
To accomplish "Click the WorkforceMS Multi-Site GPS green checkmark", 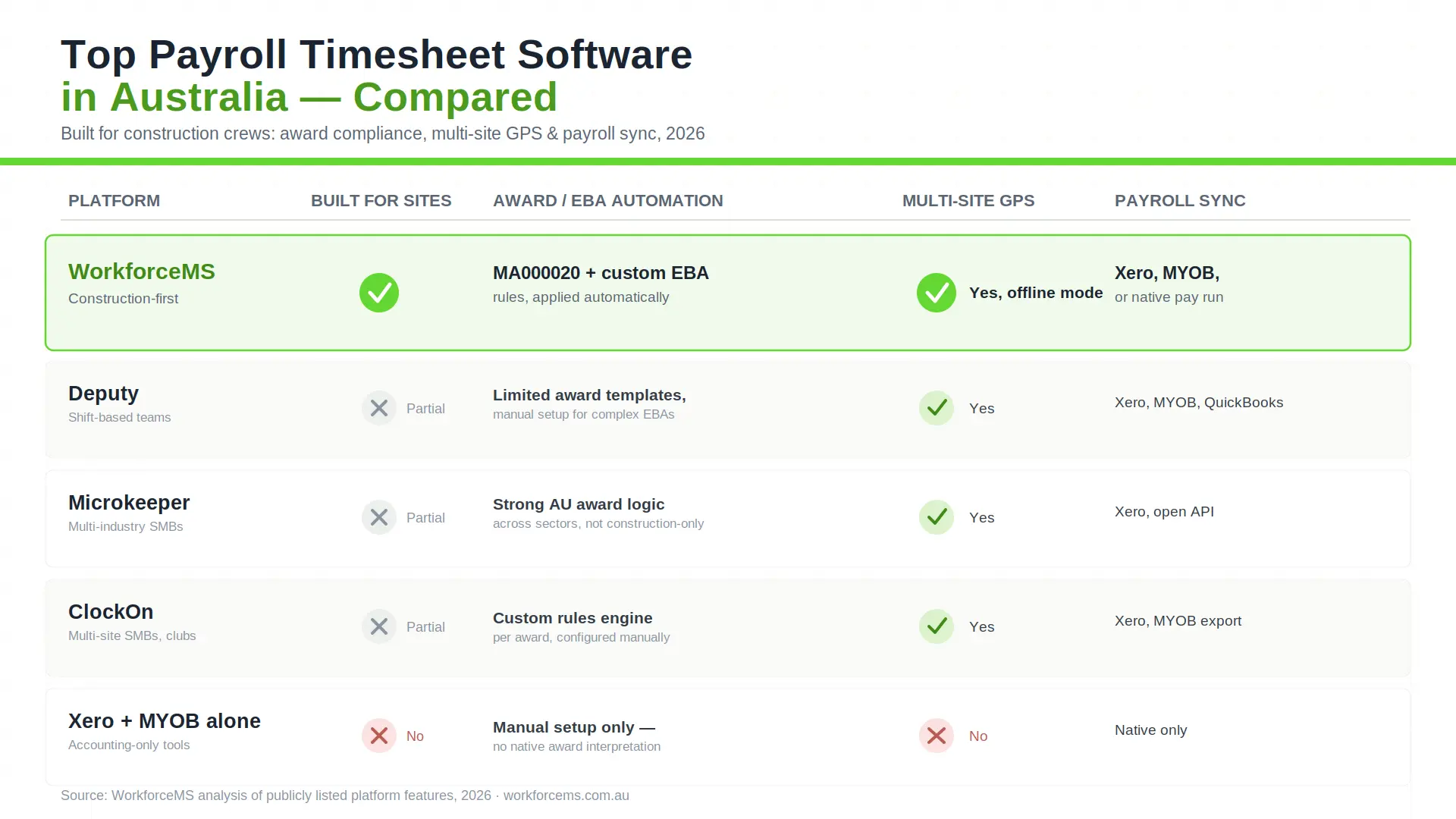I will [x=937, y=293].
